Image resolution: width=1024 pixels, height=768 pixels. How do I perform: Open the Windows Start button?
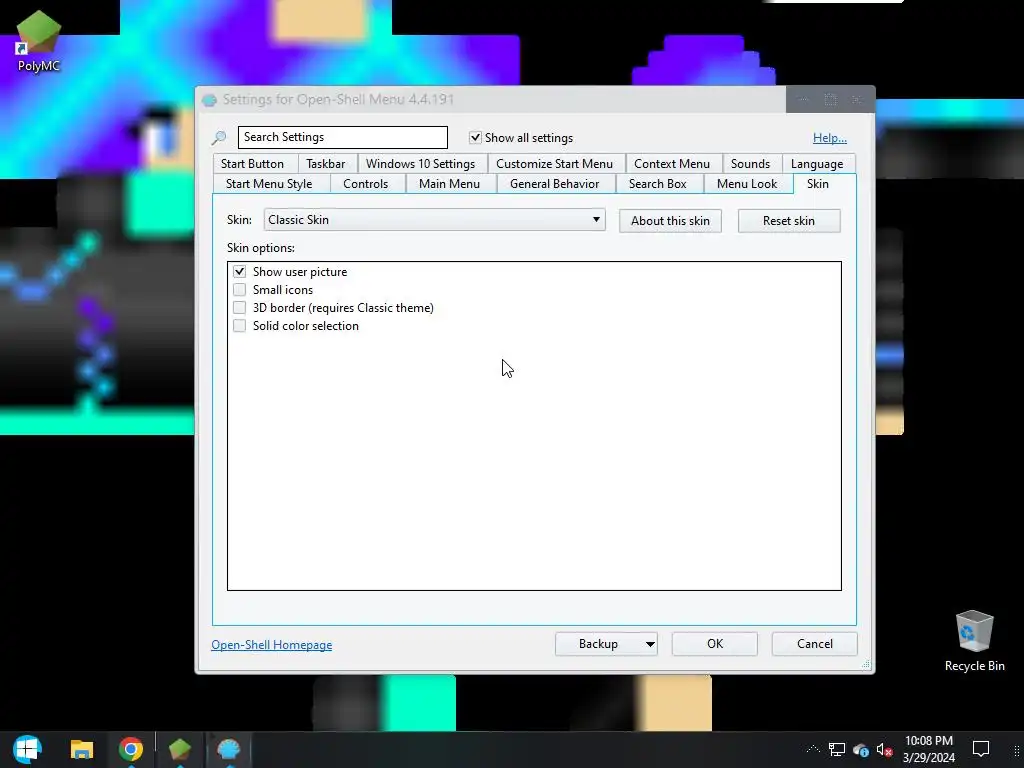click(27, 749)
